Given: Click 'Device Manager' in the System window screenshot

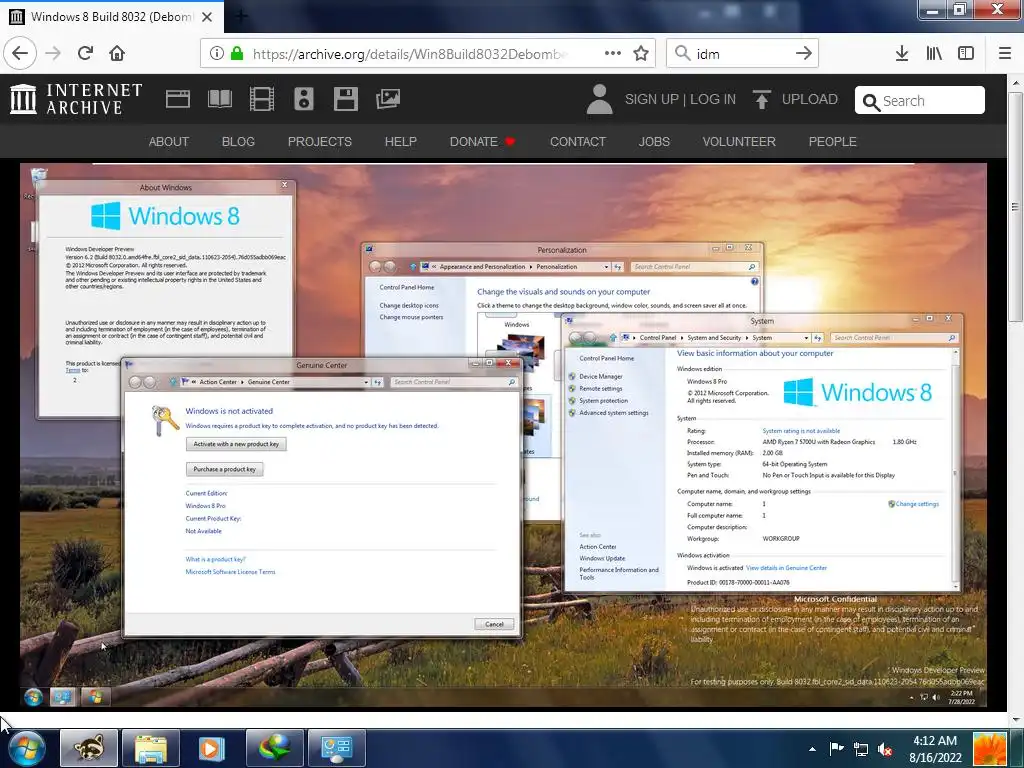Looking at the screenshot, I should 601,376.
